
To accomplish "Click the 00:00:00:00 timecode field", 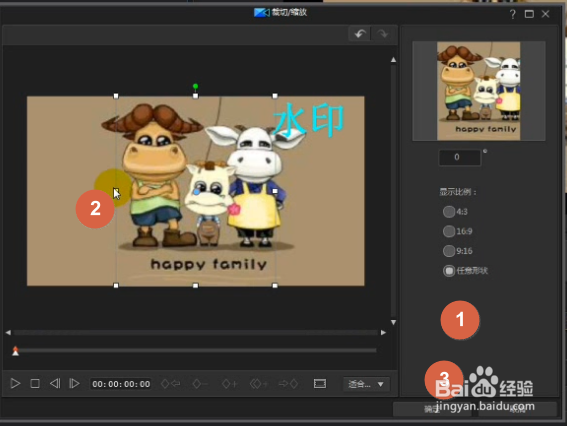I will [x=121, y=384].
